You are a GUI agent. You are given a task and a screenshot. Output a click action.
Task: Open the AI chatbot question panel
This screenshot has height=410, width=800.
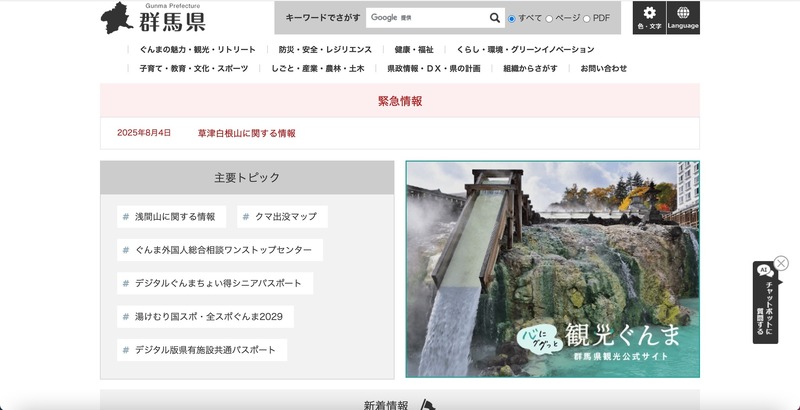point(765,305)
